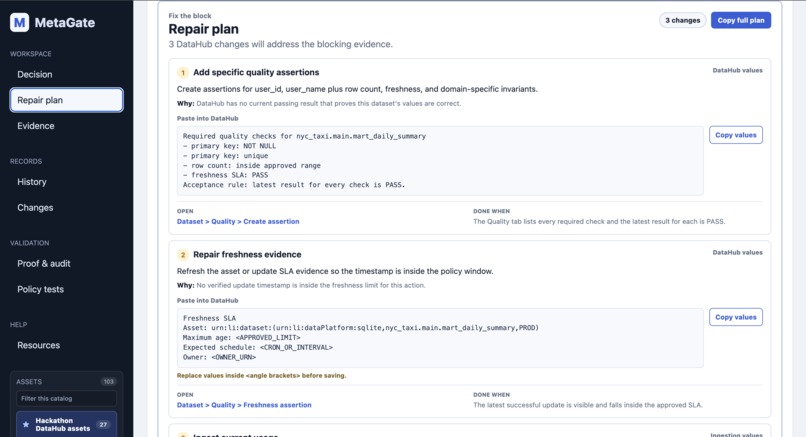Image resolution: width=806 pixels, height=437 pixels.
Task: Copy values for quality assertions step
Action: (x=736, y=135)
